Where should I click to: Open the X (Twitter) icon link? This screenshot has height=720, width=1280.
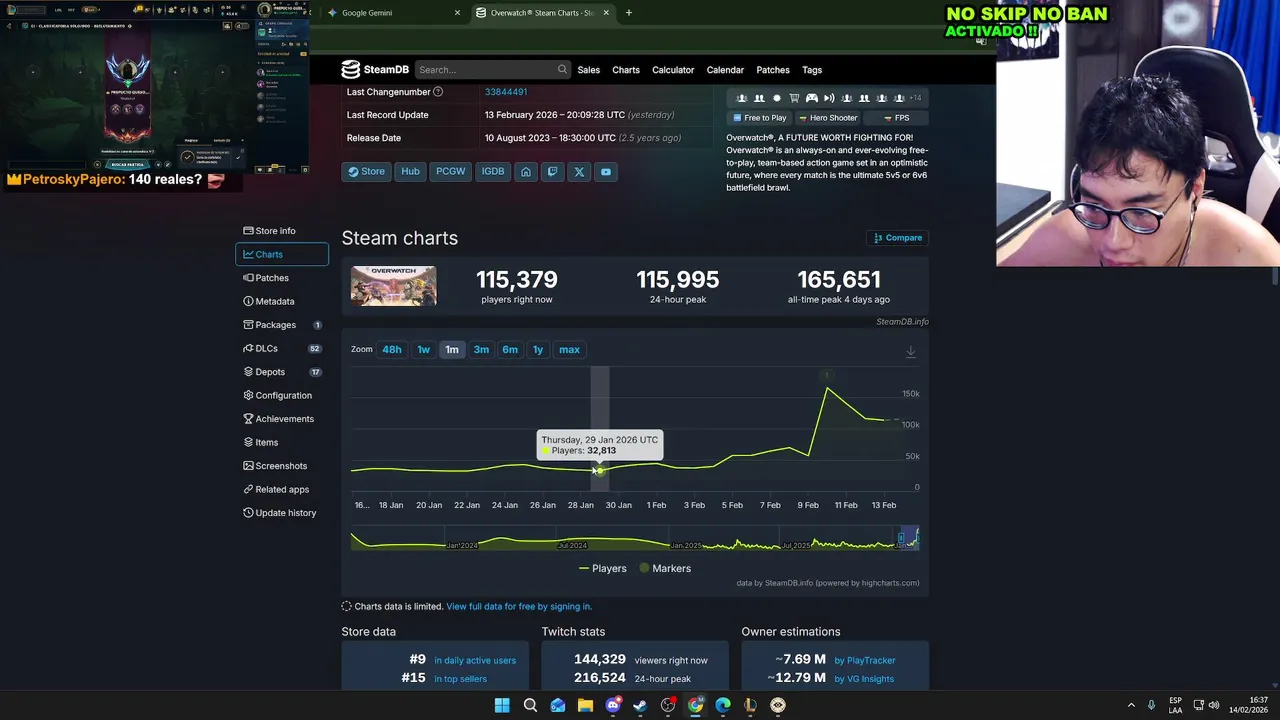tap(579, 172)
